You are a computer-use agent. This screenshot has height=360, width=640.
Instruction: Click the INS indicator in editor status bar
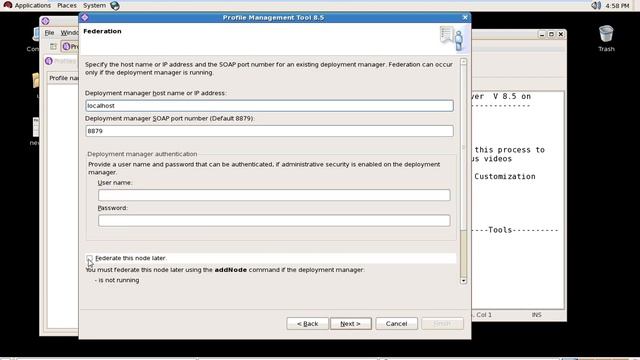click(x=536, y=315)
